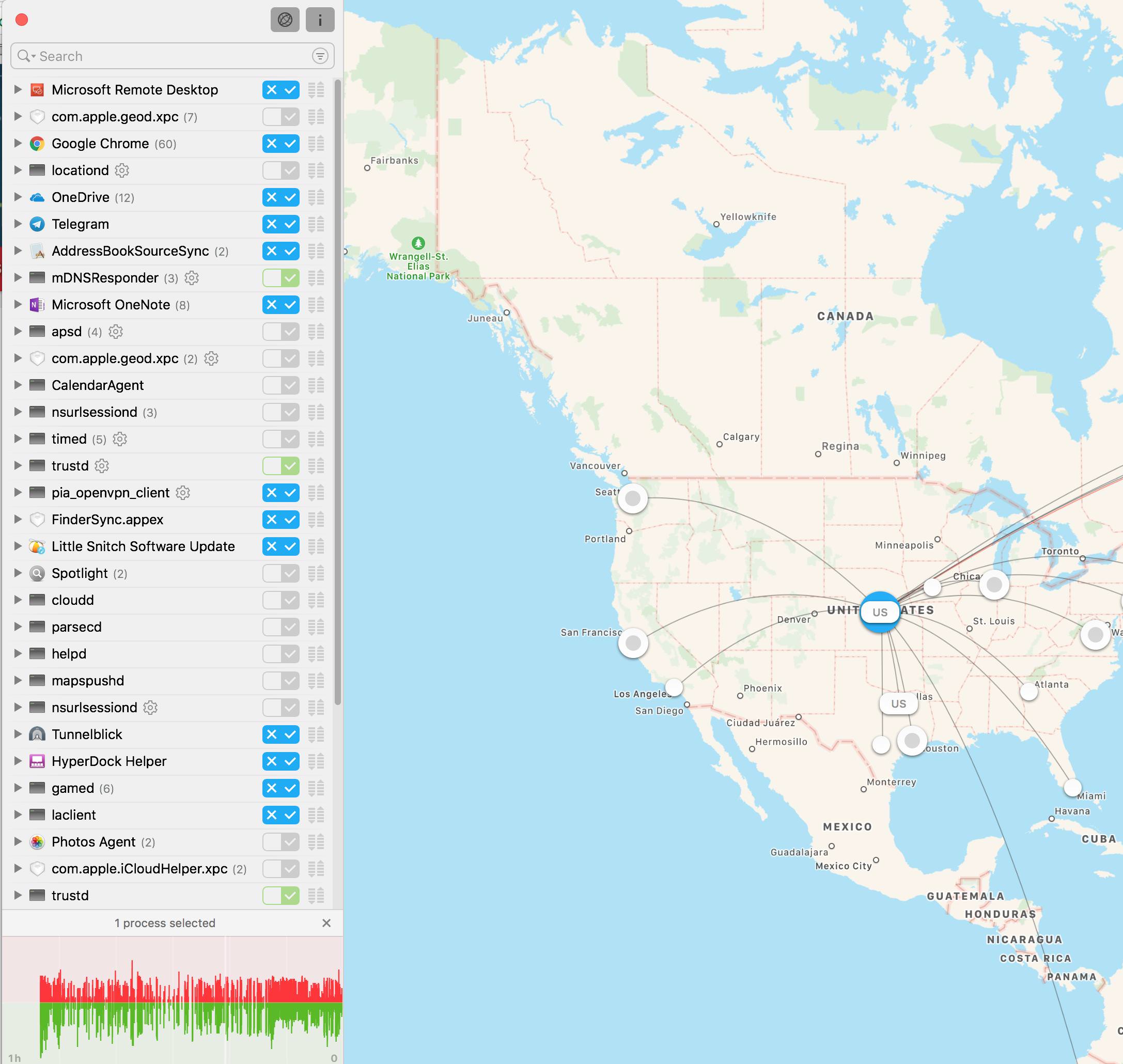This screenshot has height=1064, width=1123.
Task: Expand the Microsoft OneNote row
Action: coord(18,305)
